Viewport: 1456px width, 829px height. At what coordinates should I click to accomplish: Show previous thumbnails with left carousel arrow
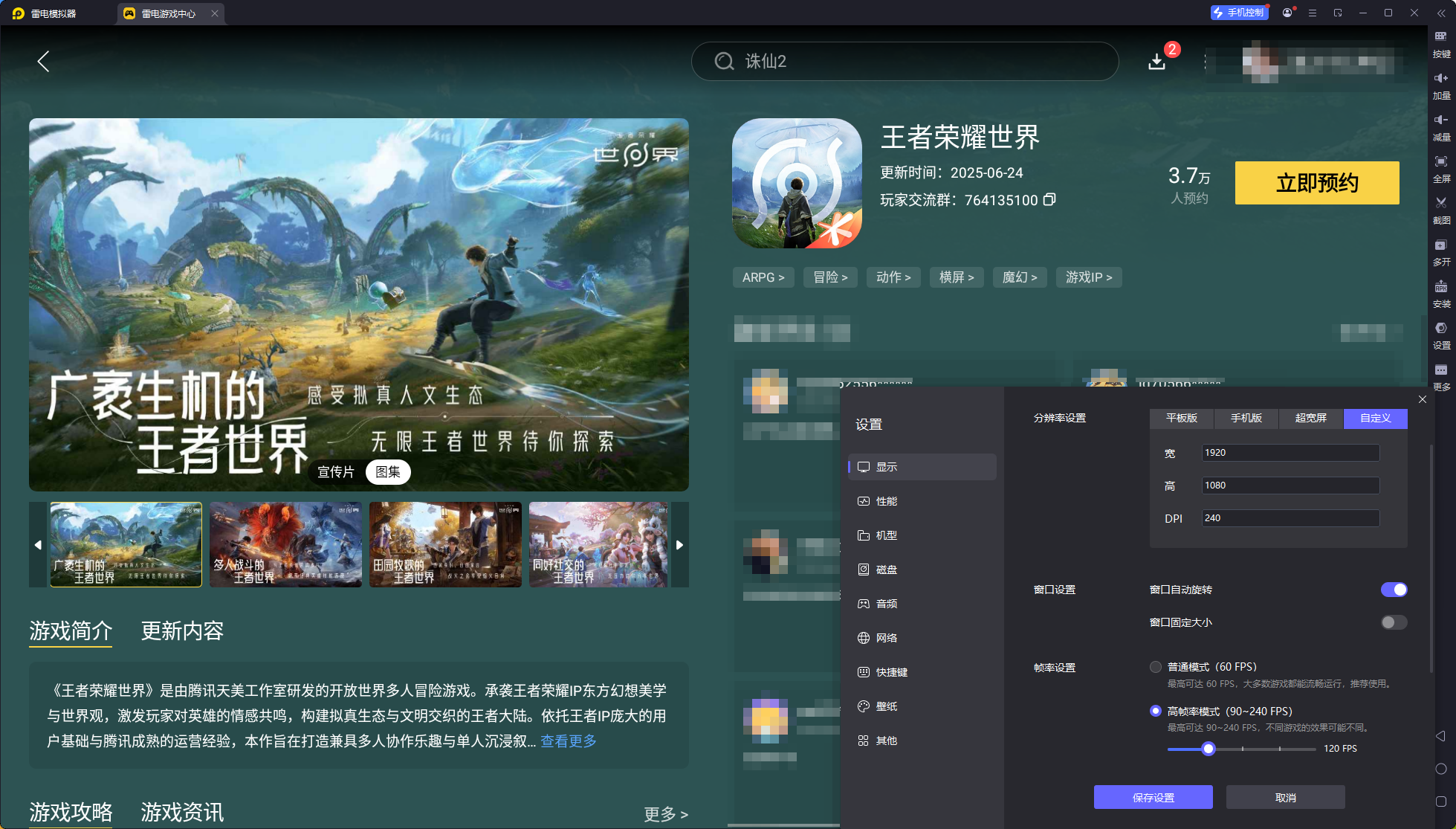[x=38, y=545]
